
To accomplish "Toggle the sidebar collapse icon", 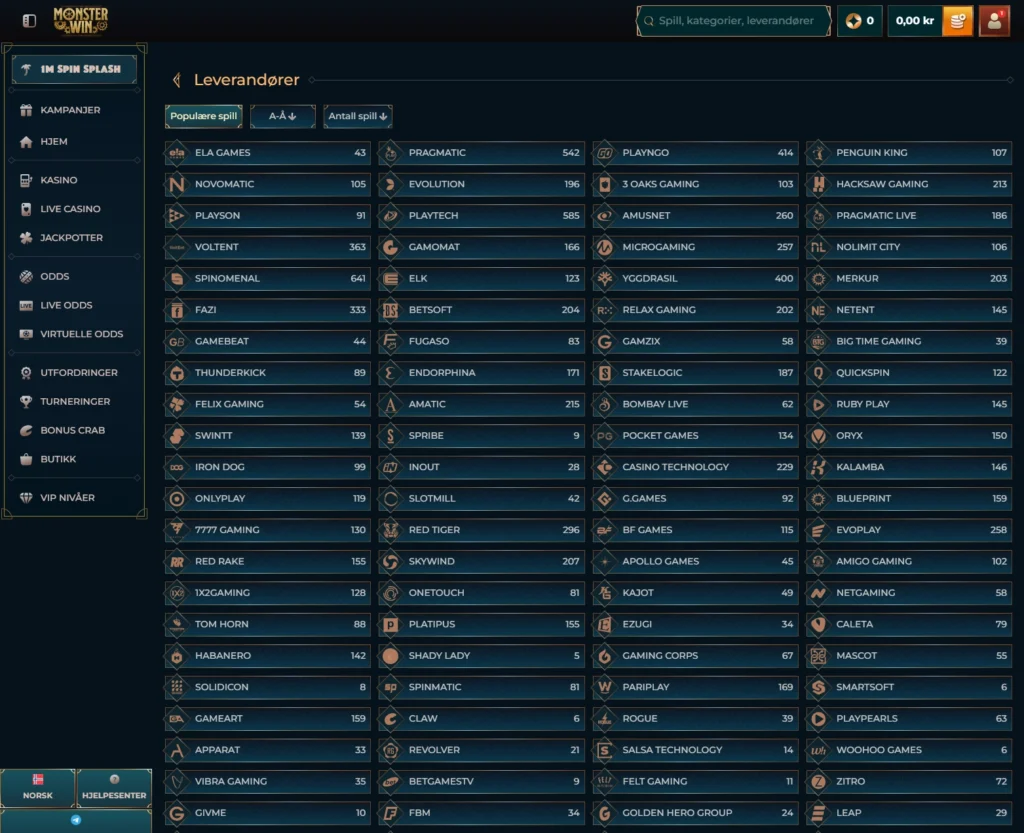I will 29,21.
